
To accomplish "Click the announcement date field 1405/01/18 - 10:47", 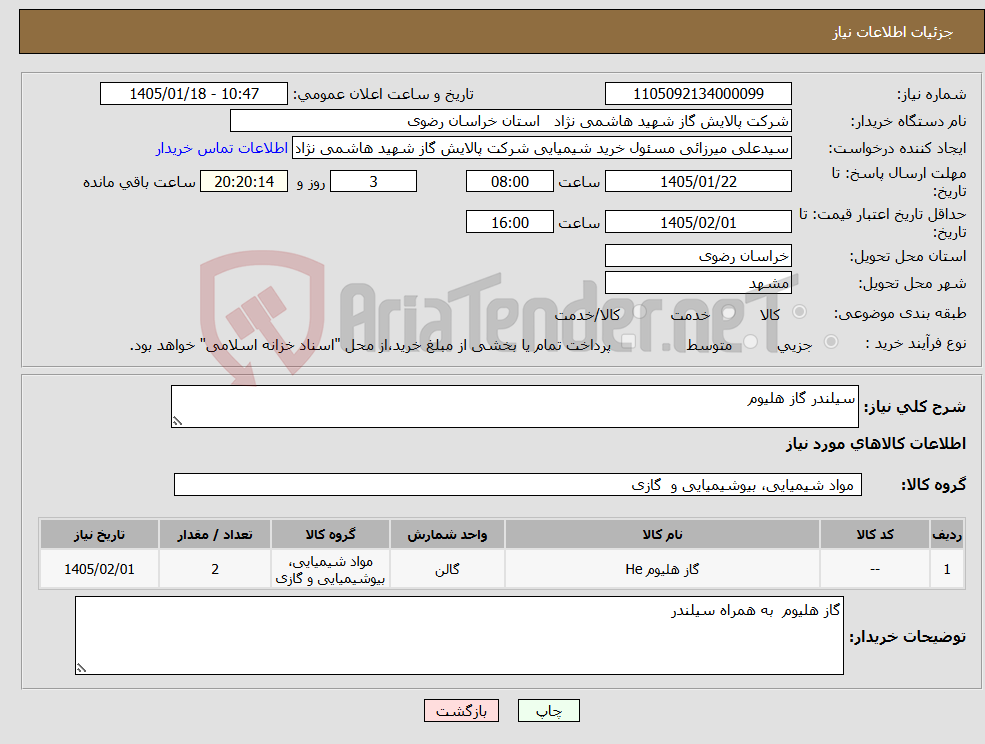I will pos(193,94).
